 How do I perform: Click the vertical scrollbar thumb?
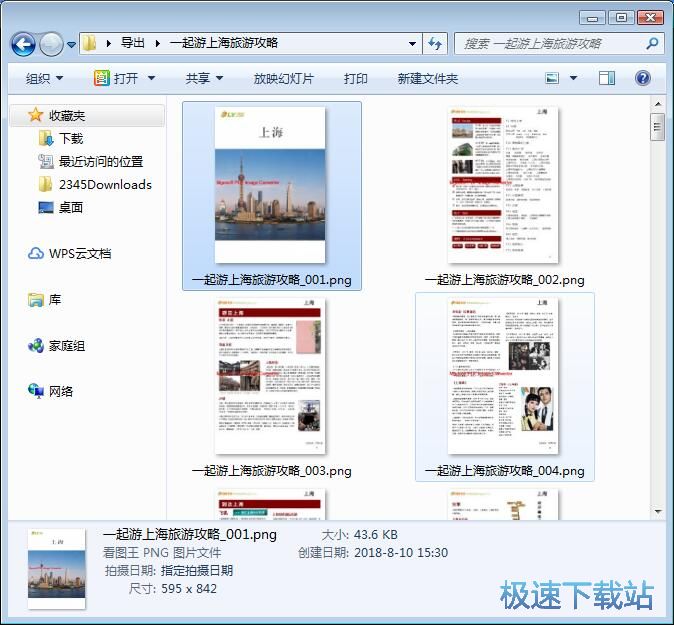tap(658, 127)
